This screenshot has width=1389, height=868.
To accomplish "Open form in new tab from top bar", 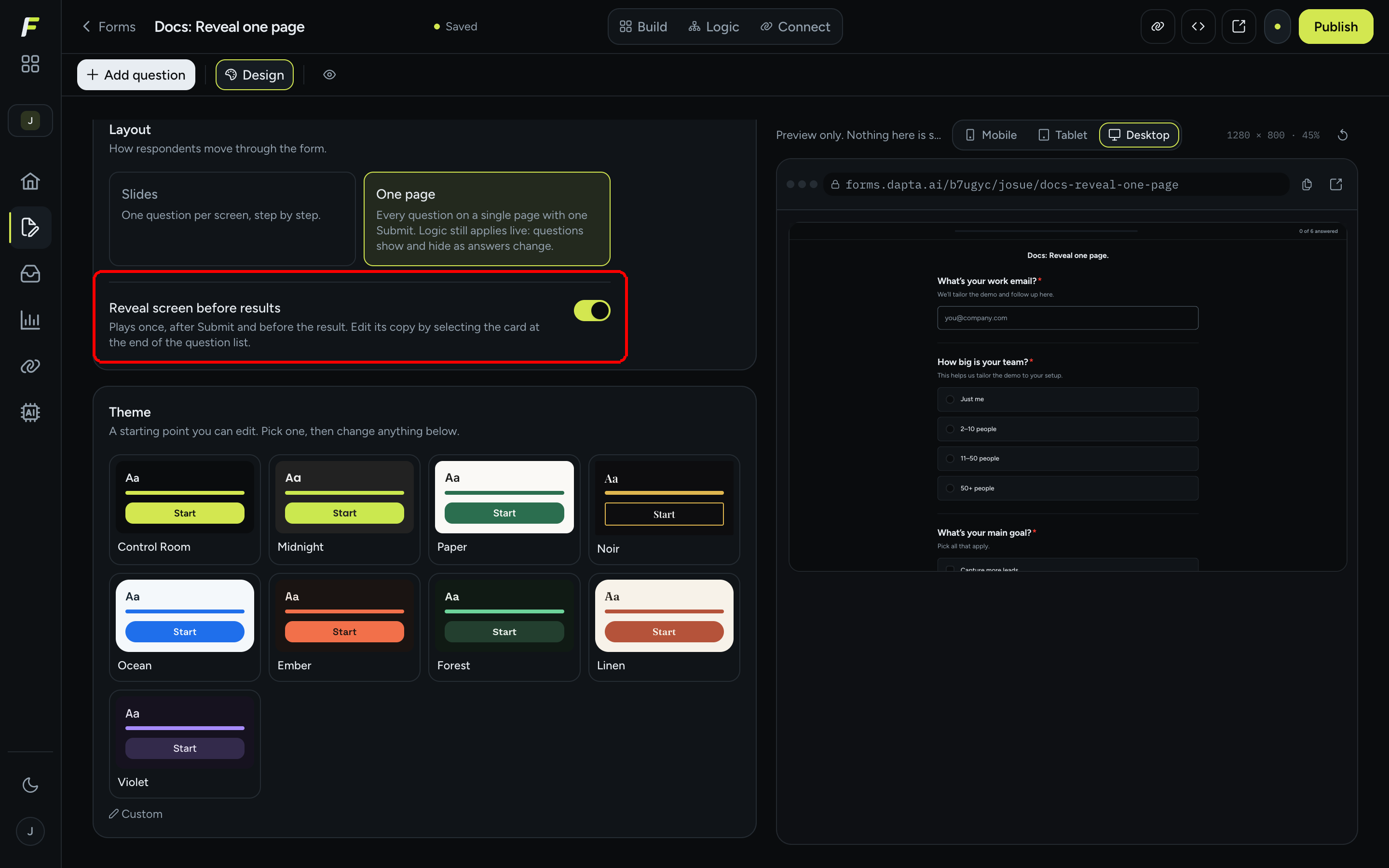I will point(1239,27).
